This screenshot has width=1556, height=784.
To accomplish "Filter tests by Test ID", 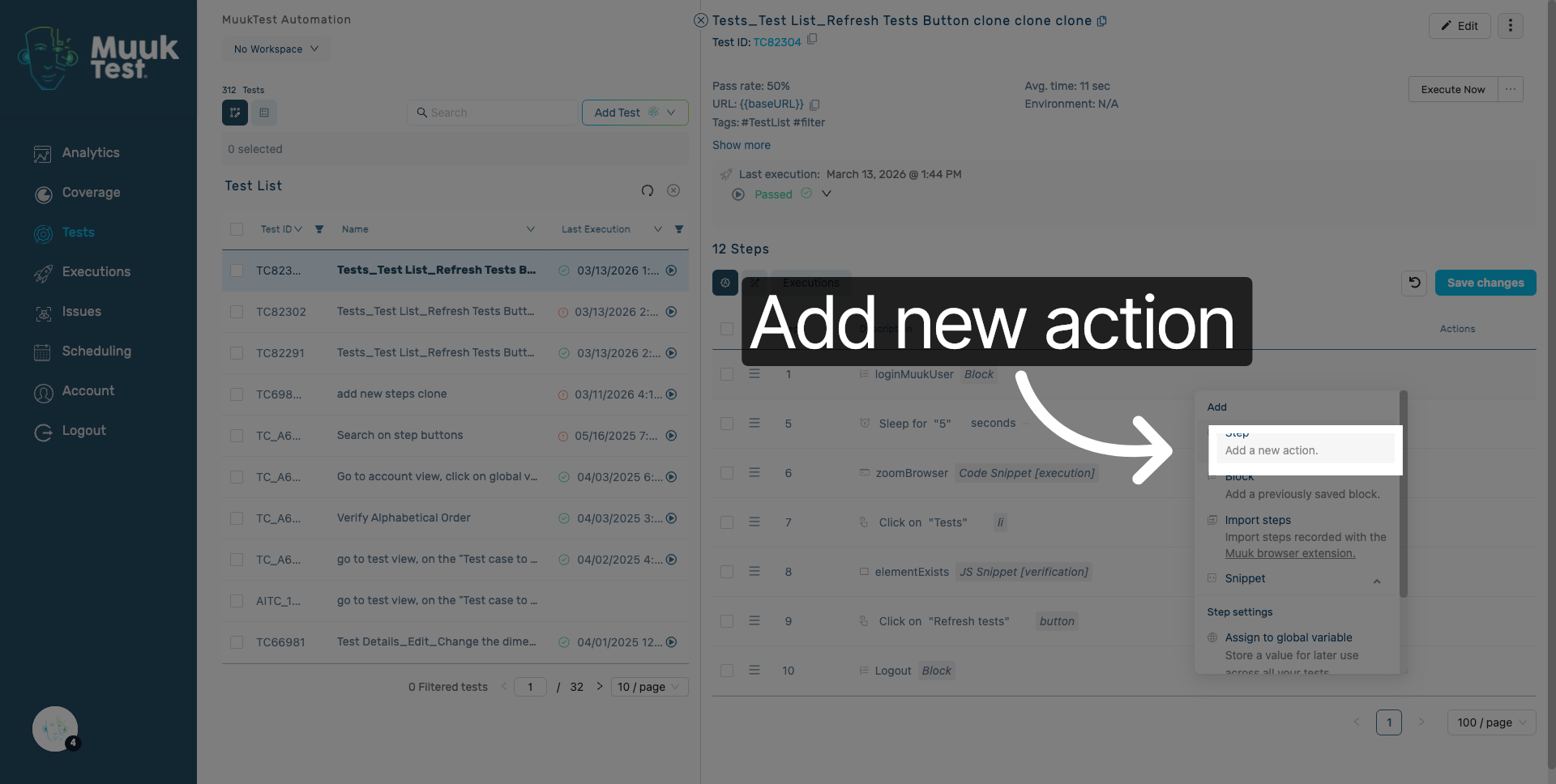I will tap(319, 229).
